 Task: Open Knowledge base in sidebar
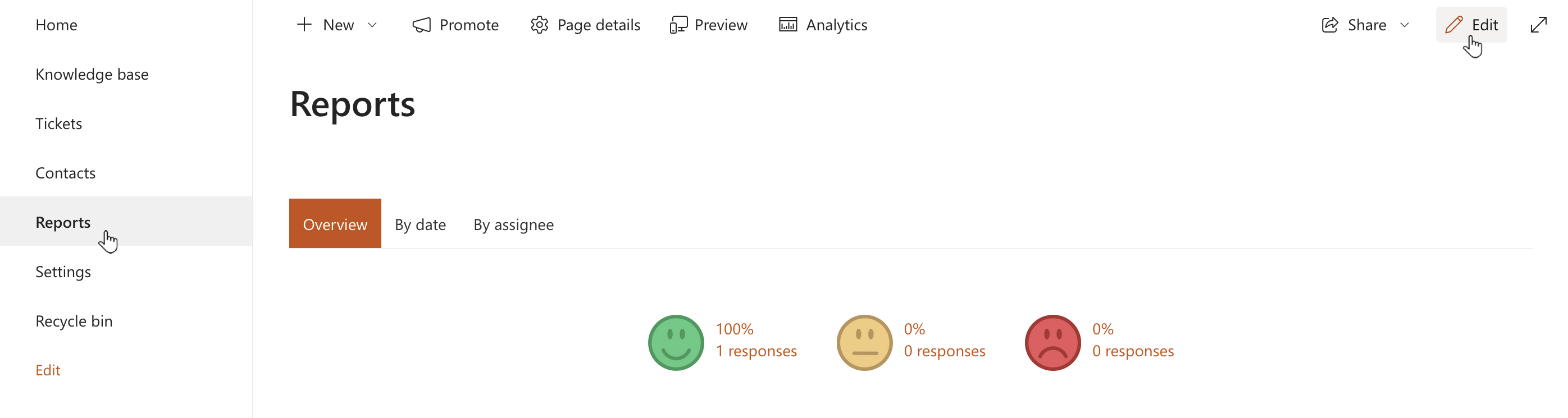coord(92,74)
